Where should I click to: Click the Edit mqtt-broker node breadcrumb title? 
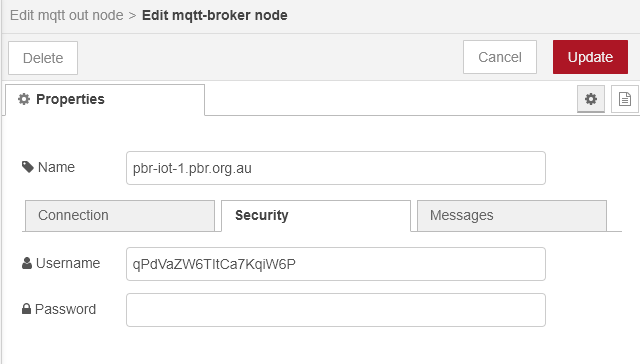pos(215,16)
